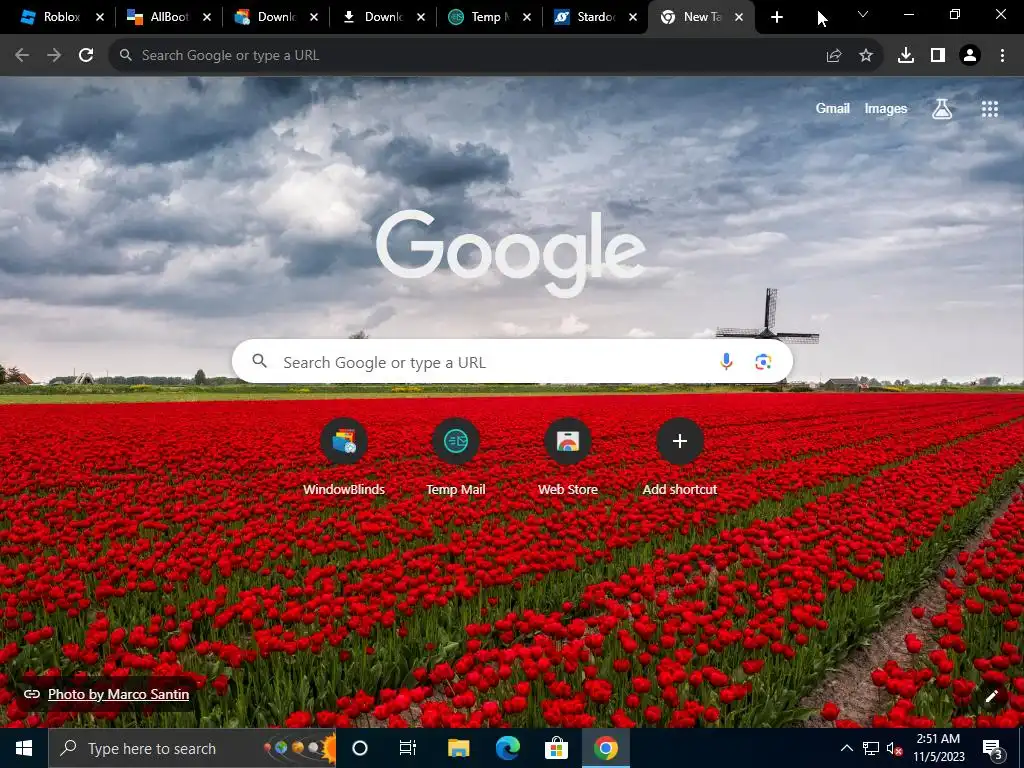Open Google Images link
Viewport: 1024px width, 768px height.
(886, 108)
